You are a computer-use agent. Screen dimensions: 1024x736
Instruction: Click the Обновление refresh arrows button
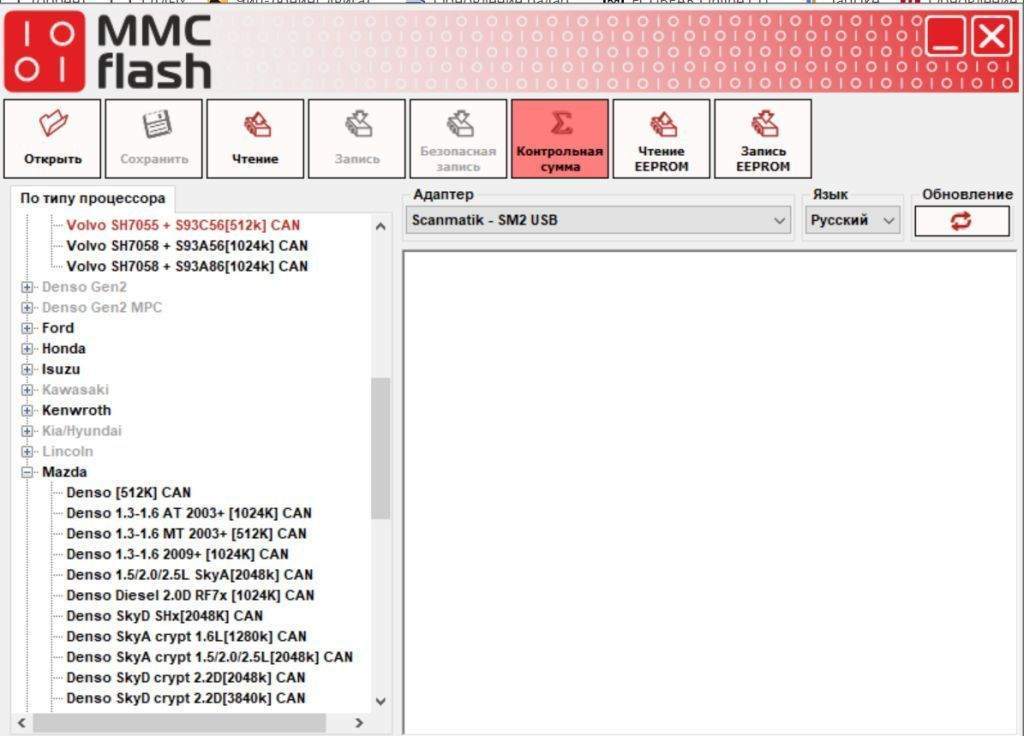point(961,221)
